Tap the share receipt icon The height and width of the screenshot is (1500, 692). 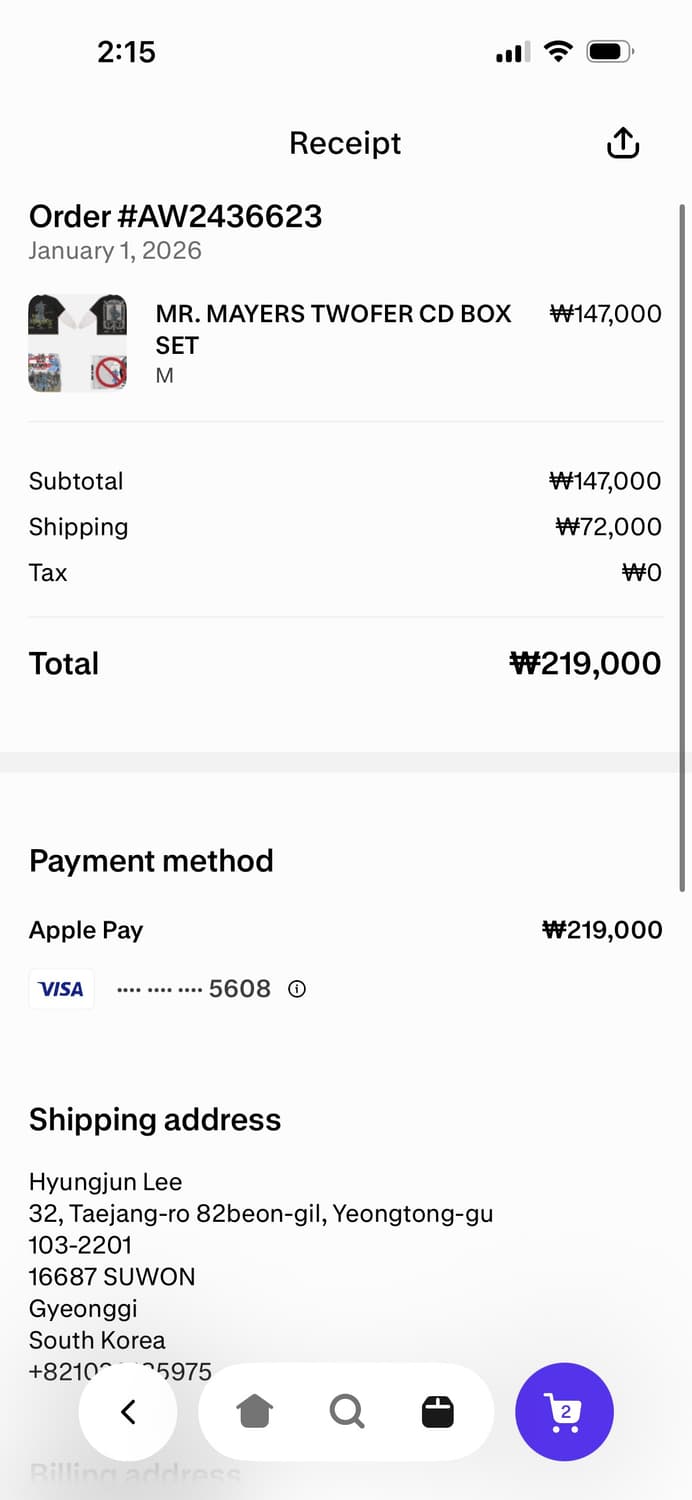(x=622, y=143)
